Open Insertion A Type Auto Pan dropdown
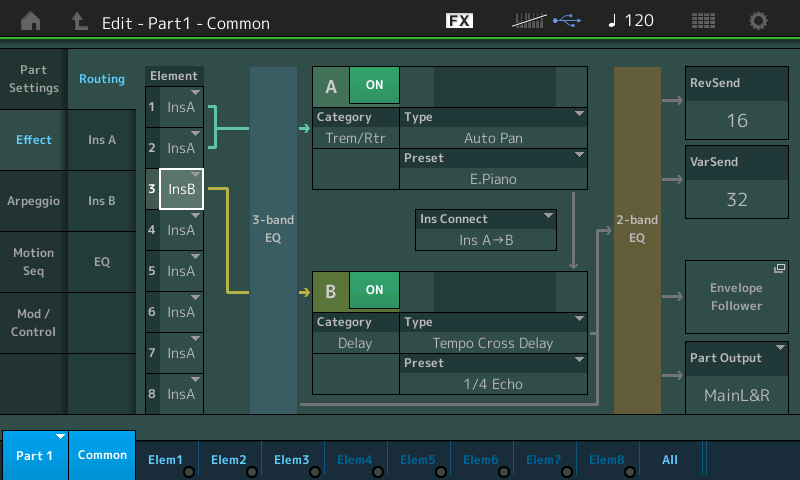Viewport: 800px width, 480px height. [493, 128]
